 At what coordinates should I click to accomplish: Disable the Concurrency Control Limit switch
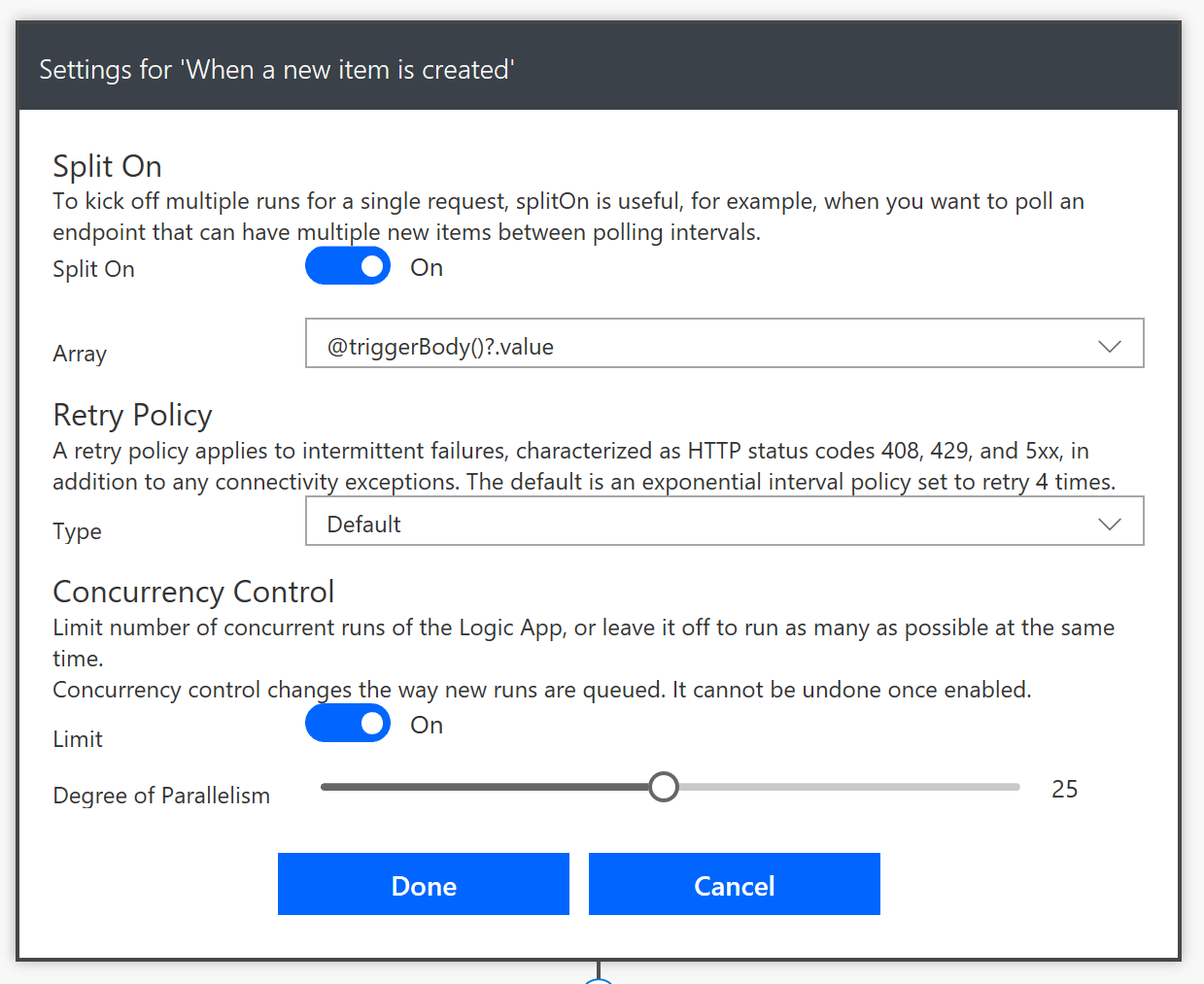348,723
